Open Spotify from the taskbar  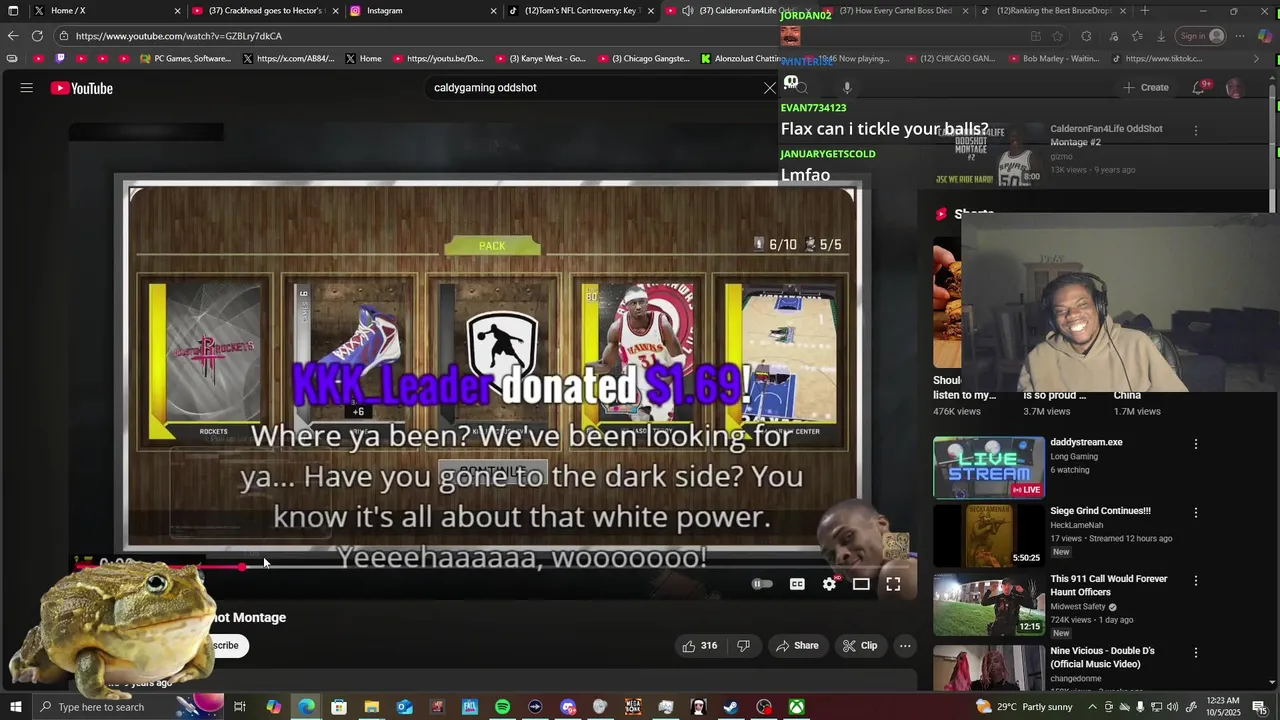pyautogui.click(x=502, y=707)
